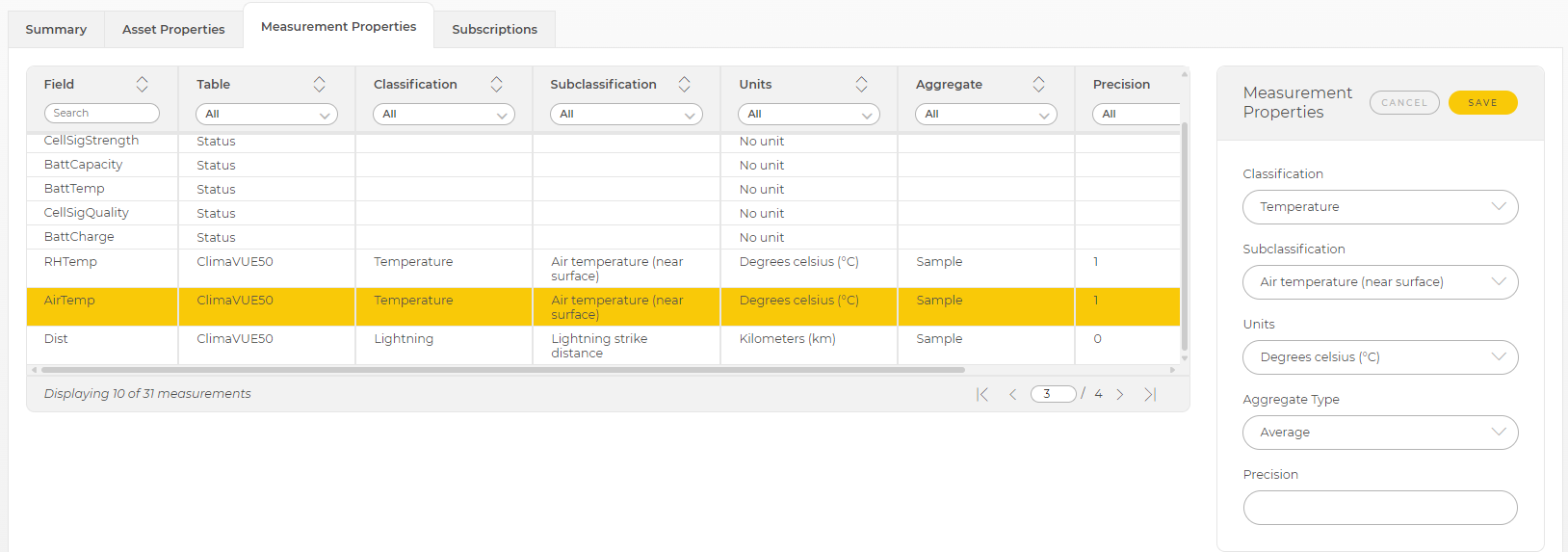Sort by the Table column
The image size is (1568, 552).
[319, 85]
